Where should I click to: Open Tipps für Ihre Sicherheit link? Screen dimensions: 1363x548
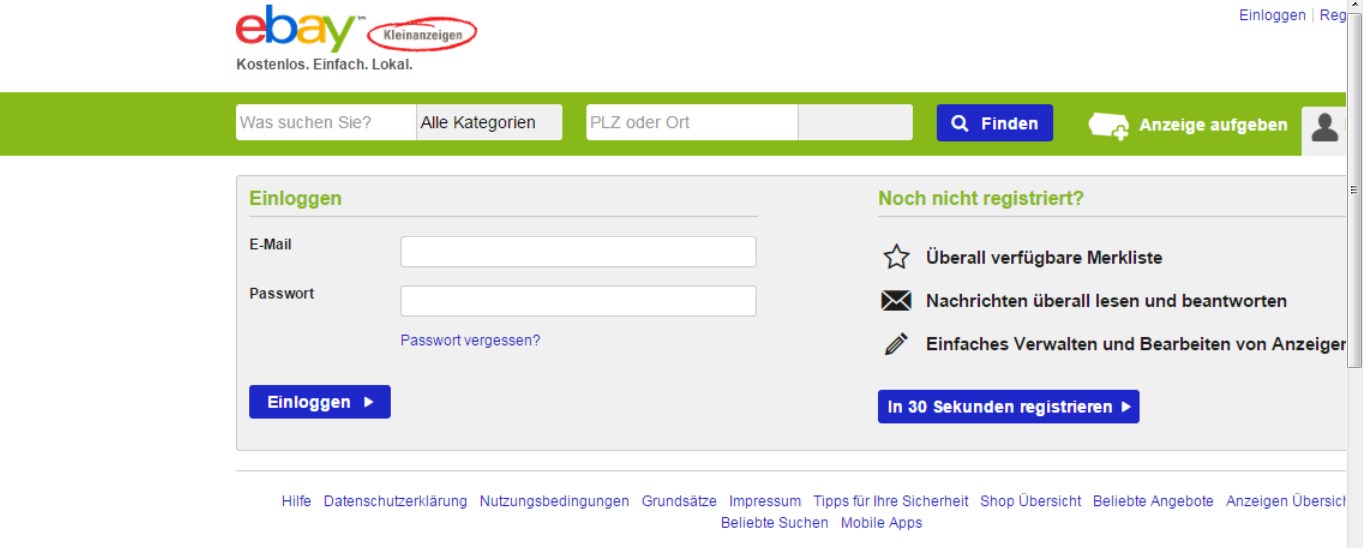point(891,501)
